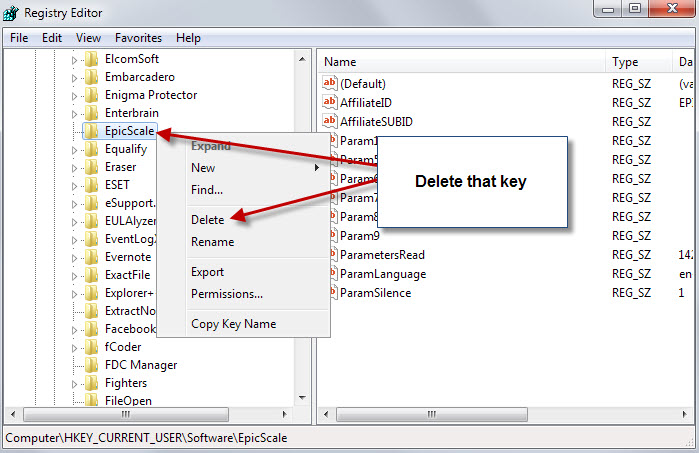Select the EpicScale folder icon
This screenshot has height=453, width=699.
92,131
